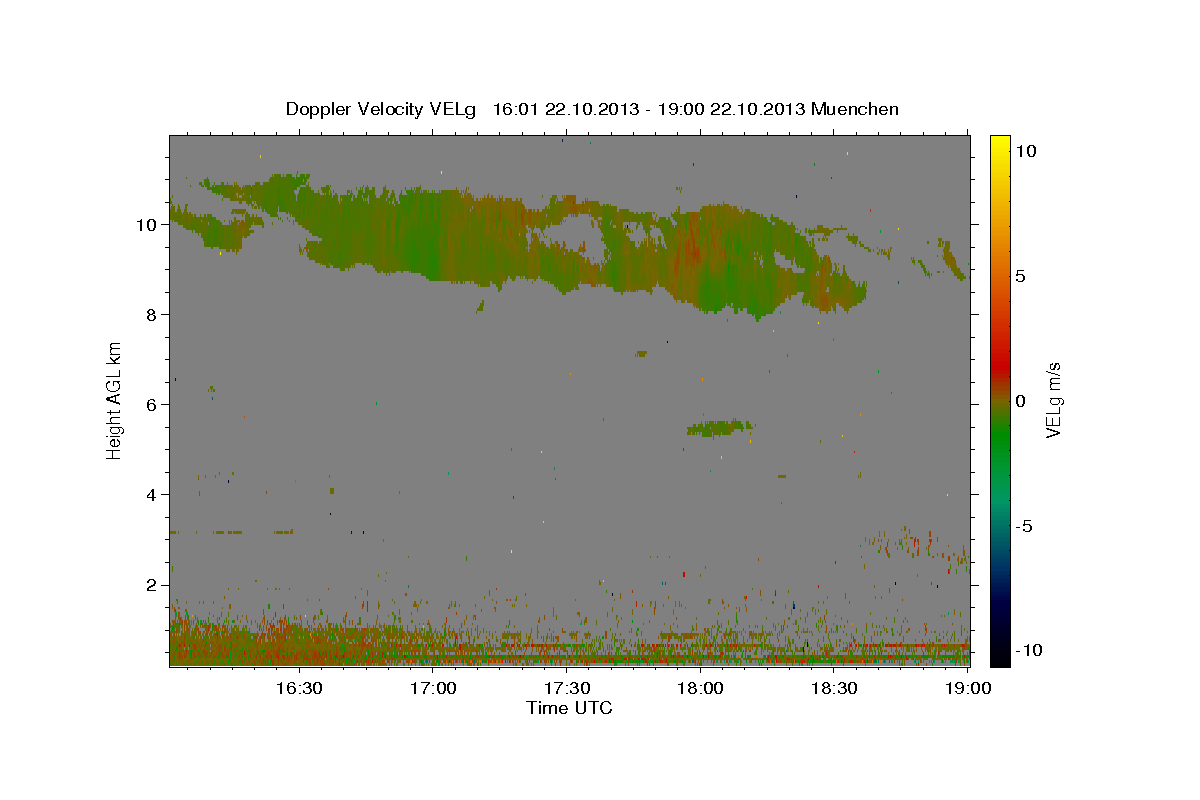Click the colorbar value 5 label
This screenshot has width=1200, height=800.
coord(1020,276)
